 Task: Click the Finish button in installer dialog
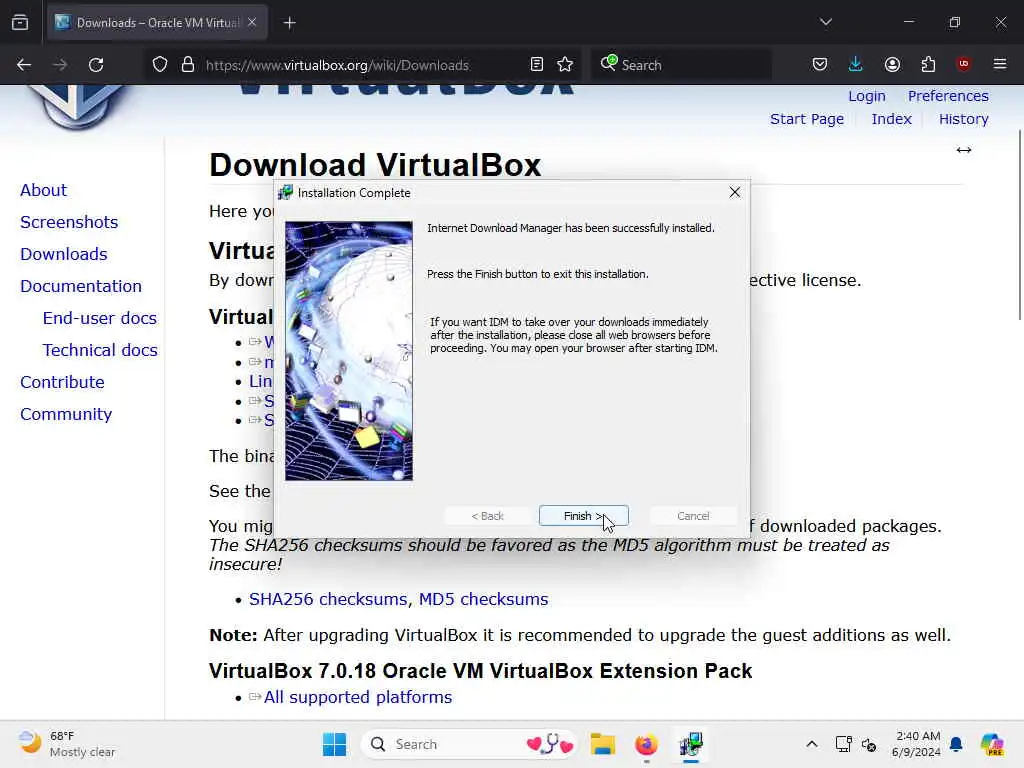coord(583,516)
